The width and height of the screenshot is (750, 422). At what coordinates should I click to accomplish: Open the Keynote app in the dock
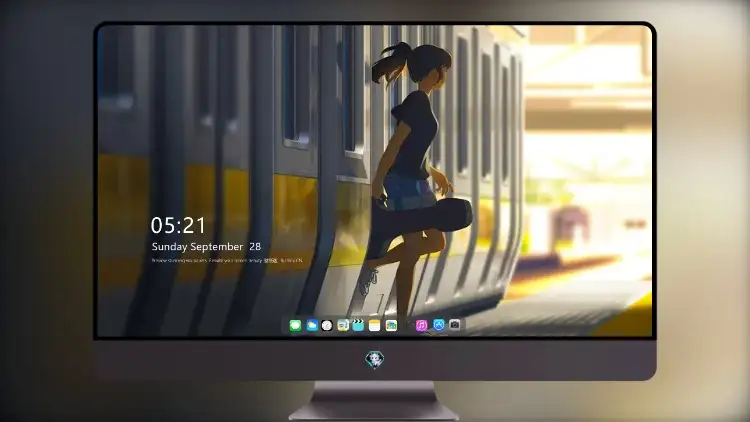(x=343, y=326)
